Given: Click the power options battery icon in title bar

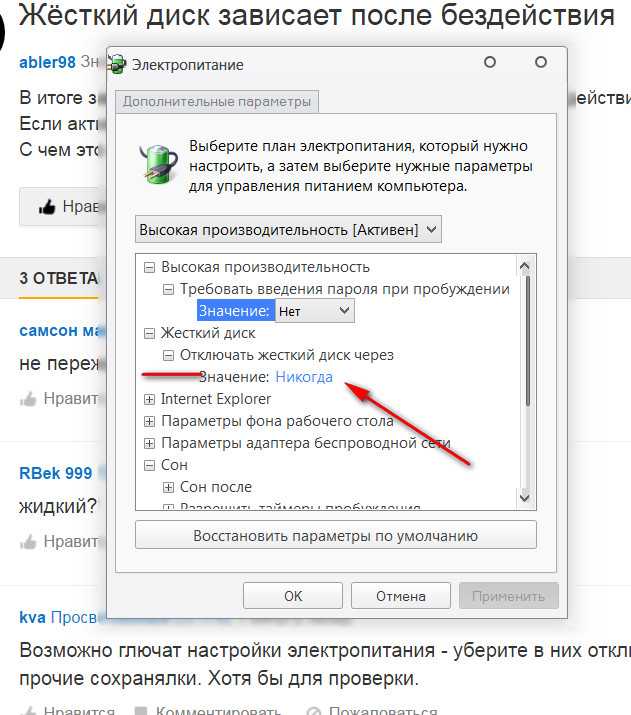Looking at the screenshot, I should click(x=117, y=64).
